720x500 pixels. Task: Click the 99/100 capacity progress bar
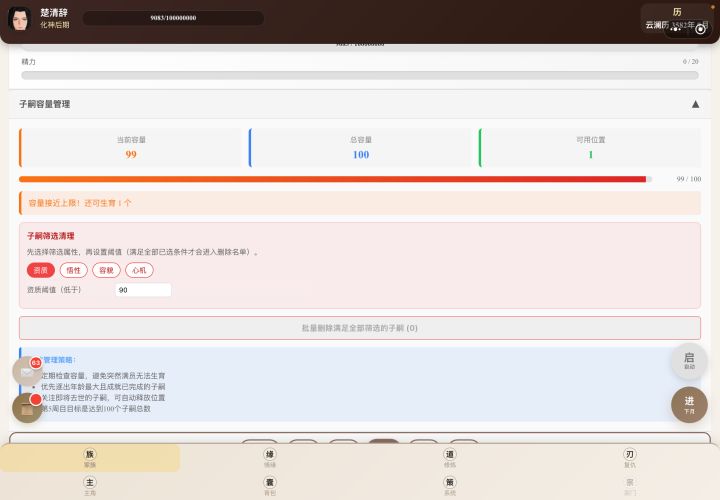pos(335,179)
